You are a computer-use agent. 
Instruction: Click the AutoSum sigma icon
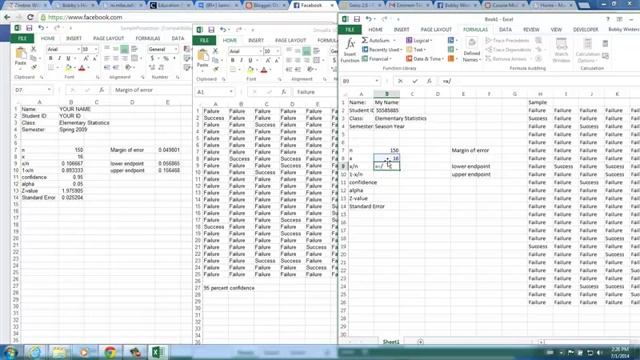365,40
